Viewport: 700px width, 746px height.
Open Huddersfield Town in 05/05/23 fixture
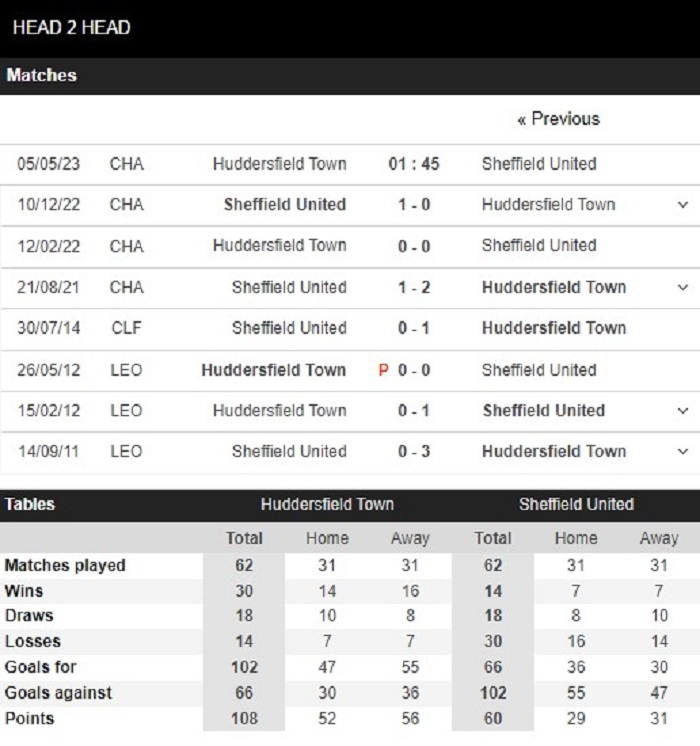[279, 164]
